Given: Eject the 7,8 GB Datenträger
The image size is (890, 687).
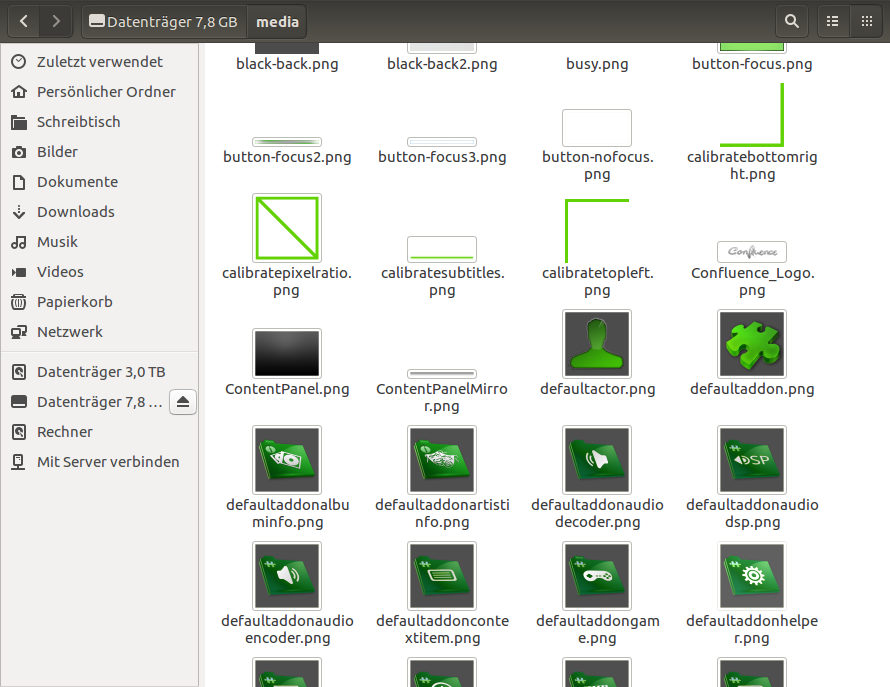Looking at the screenshot, I should pos(183,402).
